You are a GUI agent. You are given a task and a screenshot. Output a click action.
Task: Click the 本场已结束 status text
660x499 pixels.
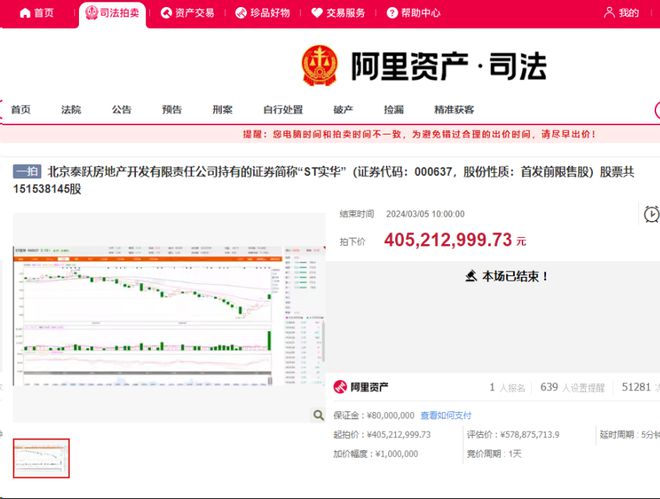[x=515, y=276]
